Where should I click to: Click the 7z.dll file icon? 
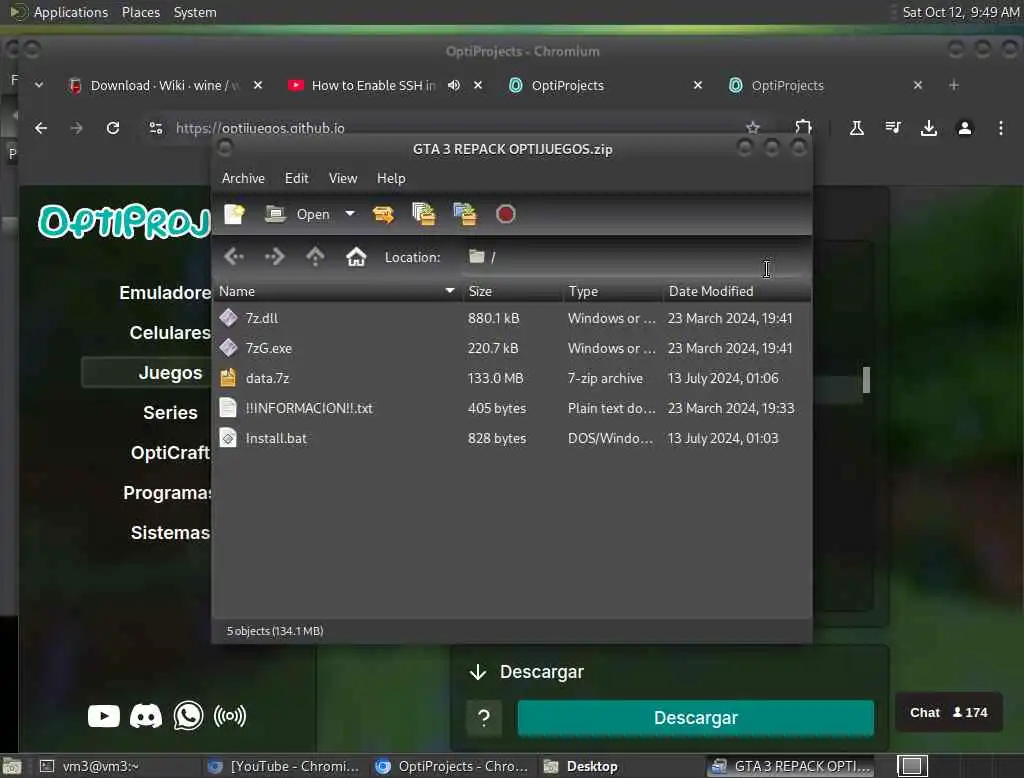(x=228, y=318)
